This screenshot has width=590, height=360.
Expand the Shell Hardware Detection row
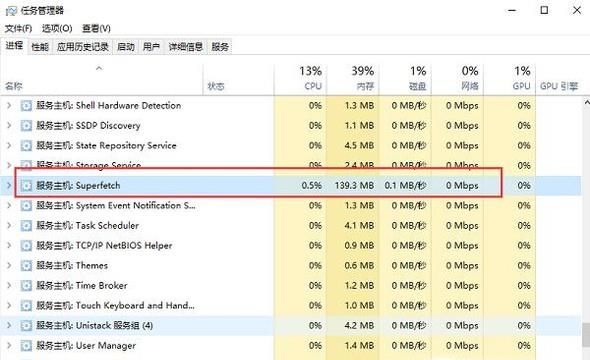(x=9, y=106)
